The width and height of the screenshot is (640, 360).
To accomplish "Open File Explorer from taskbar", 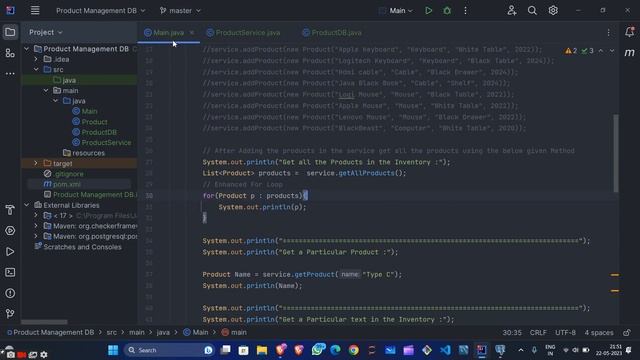I will point(262,350).
